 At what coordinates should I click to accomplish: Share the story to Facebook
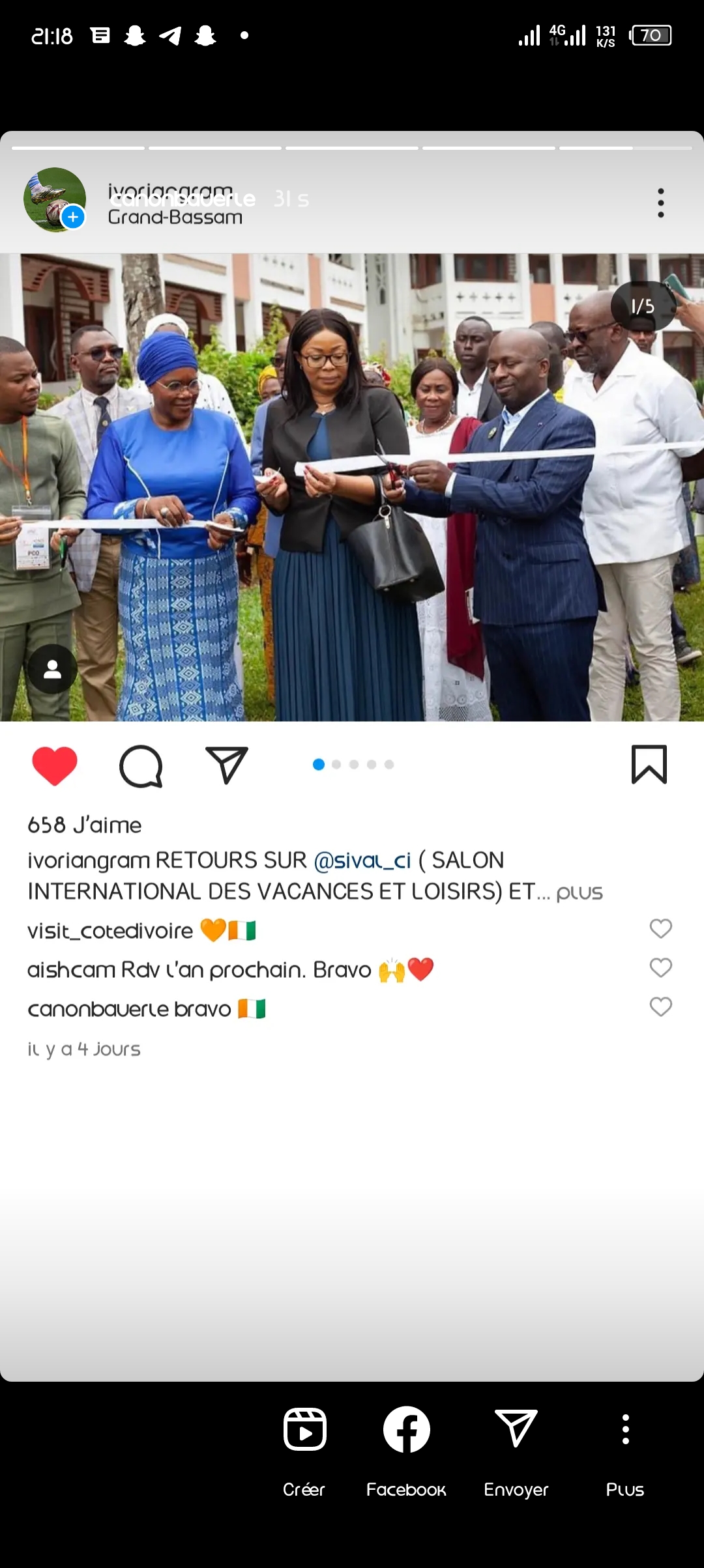tap(407, 1429)
